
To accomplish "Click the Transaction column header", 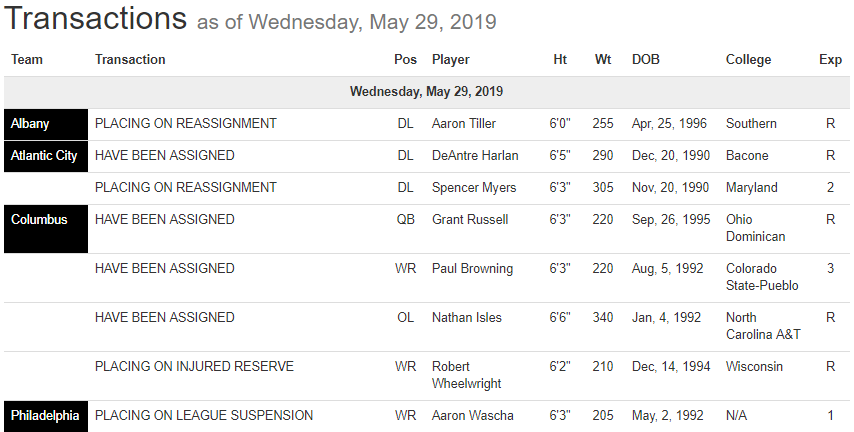I will [130, 60].
